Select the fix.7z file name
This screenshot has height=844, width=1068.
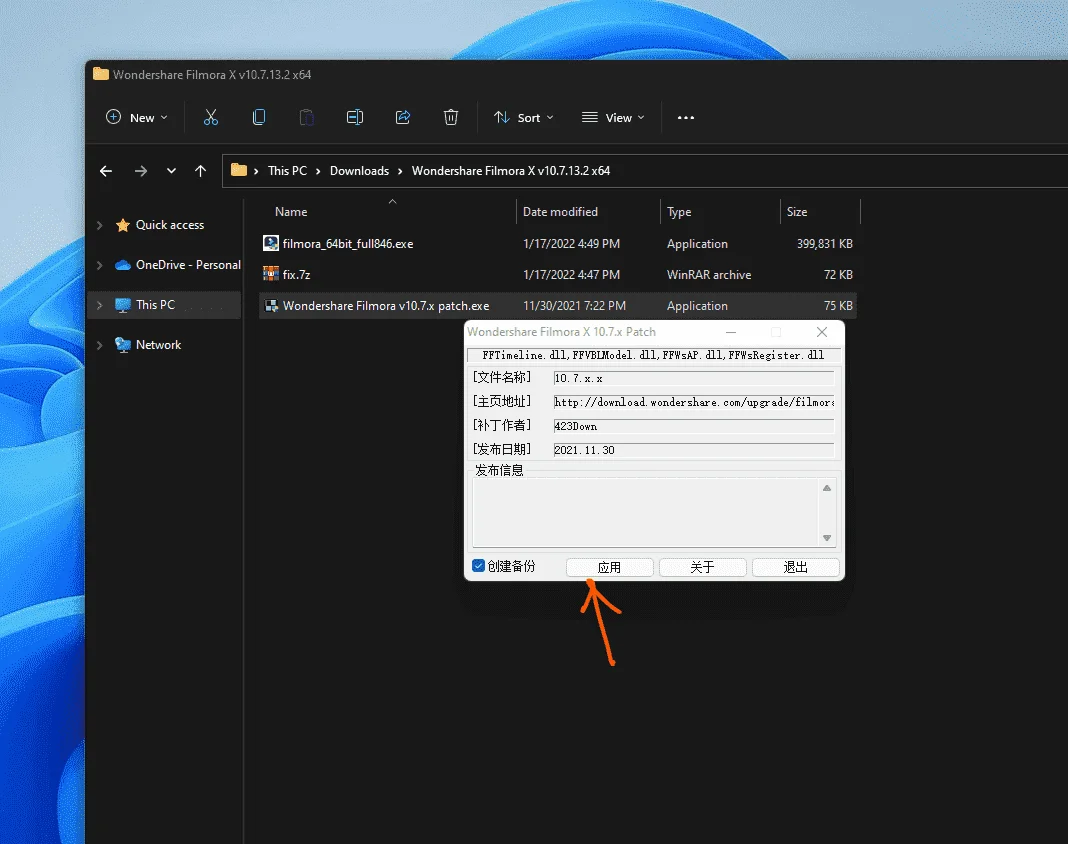(x=296, y=275)
